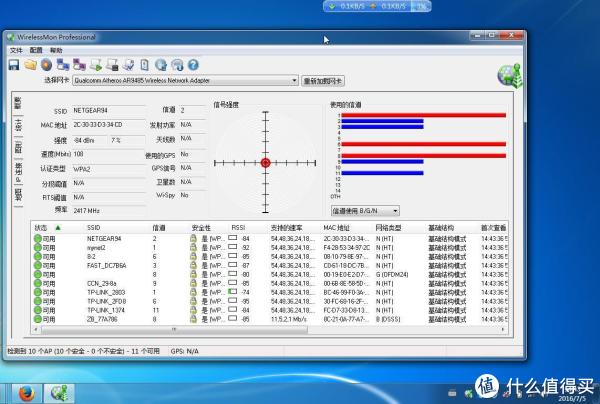The width and height of the screenshot is (600, 404).
Task: Select the mynet2 row
Action: point(270,248)
